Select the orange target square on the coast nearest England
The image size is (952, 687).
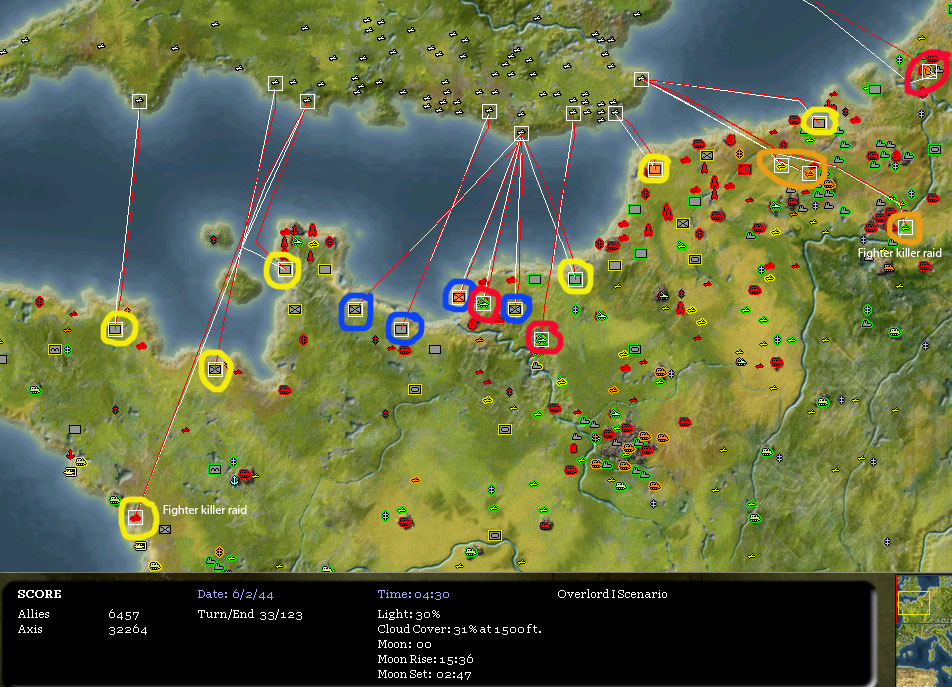654,169
